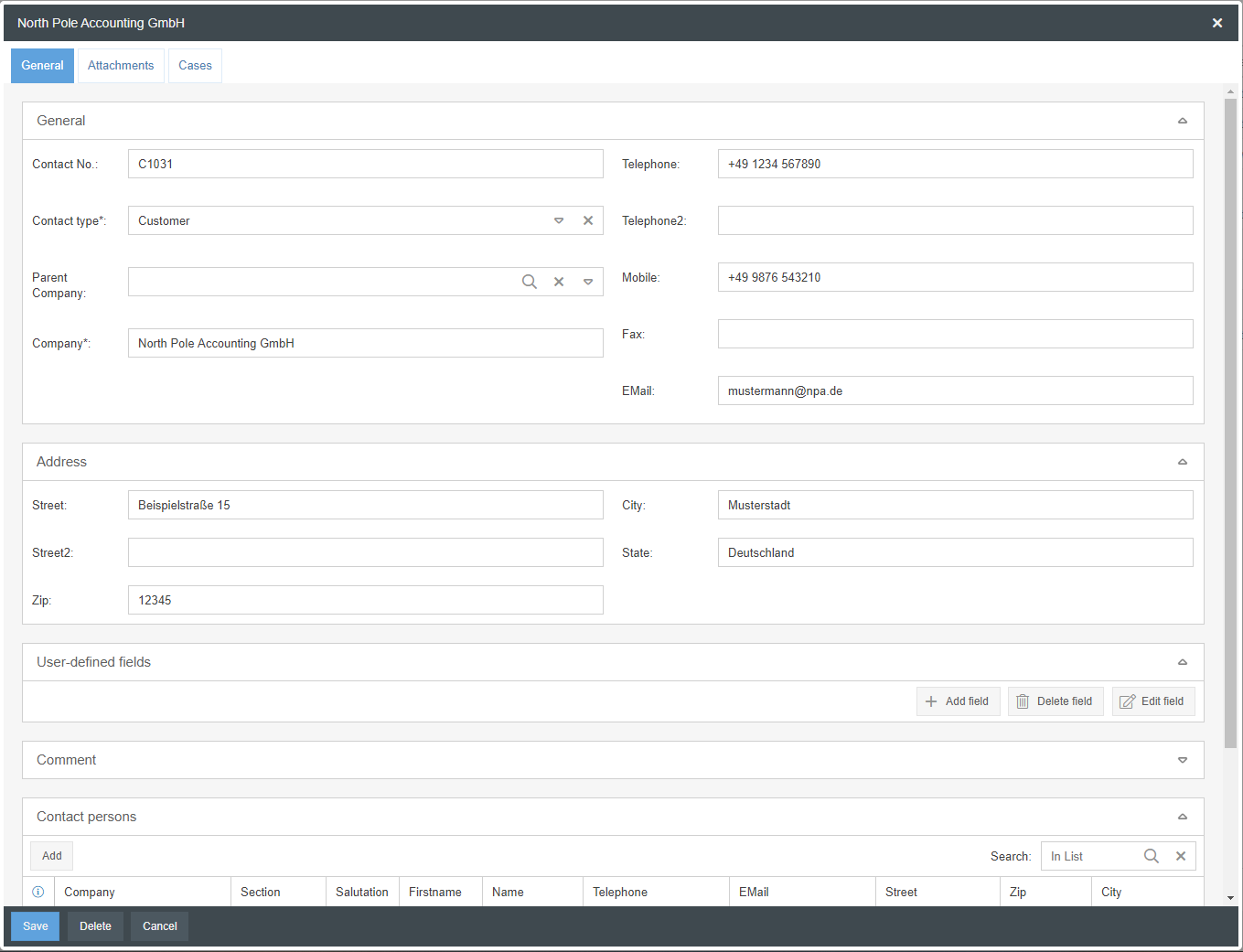Click the Mobile input field
1243x952 pixels.
click(956, 277)
